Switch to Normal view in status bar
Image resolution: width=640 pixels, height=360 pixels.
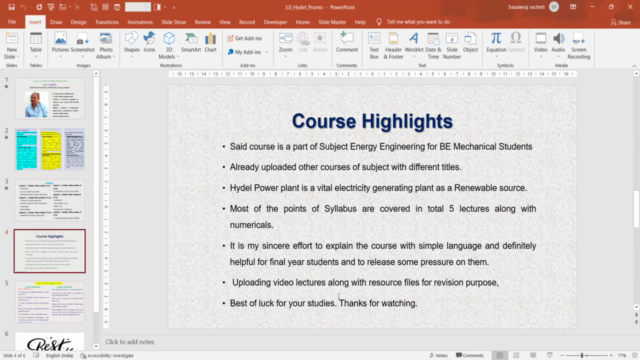(x=500, y=356)
